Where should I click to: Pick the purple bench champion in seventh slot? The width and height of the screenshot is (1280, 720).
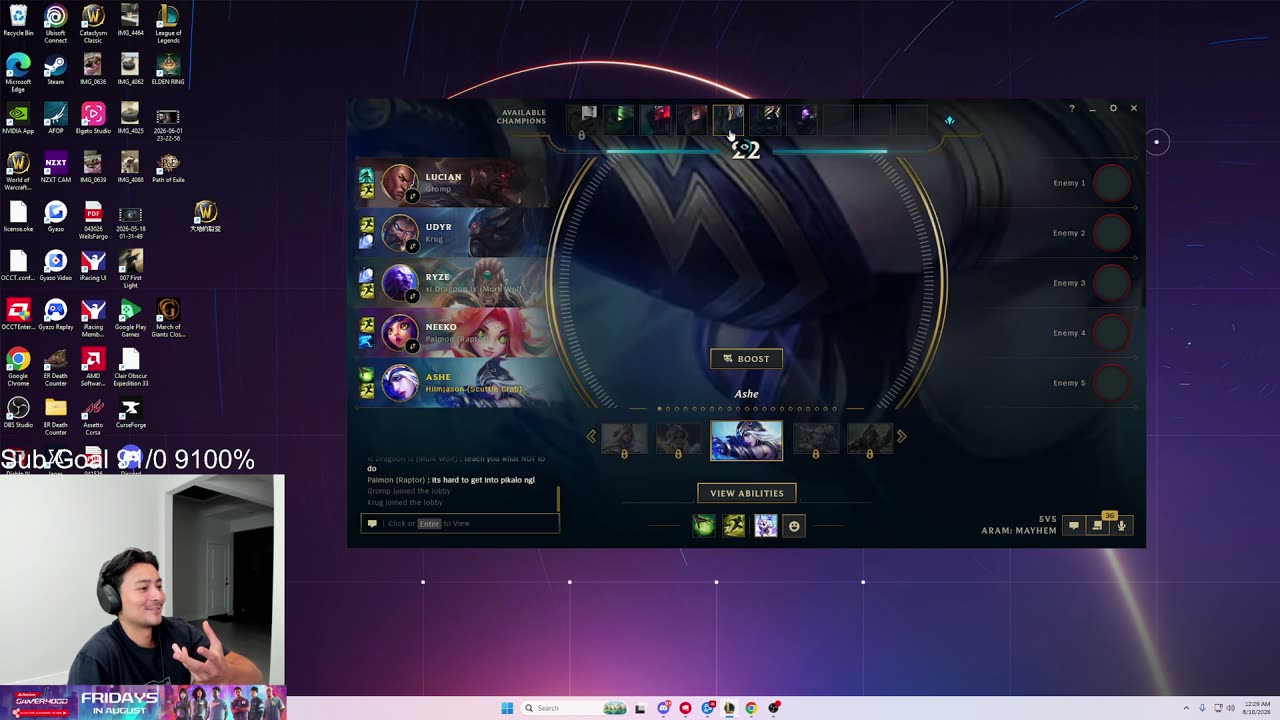pyautogui.click(x=802, y=120)
